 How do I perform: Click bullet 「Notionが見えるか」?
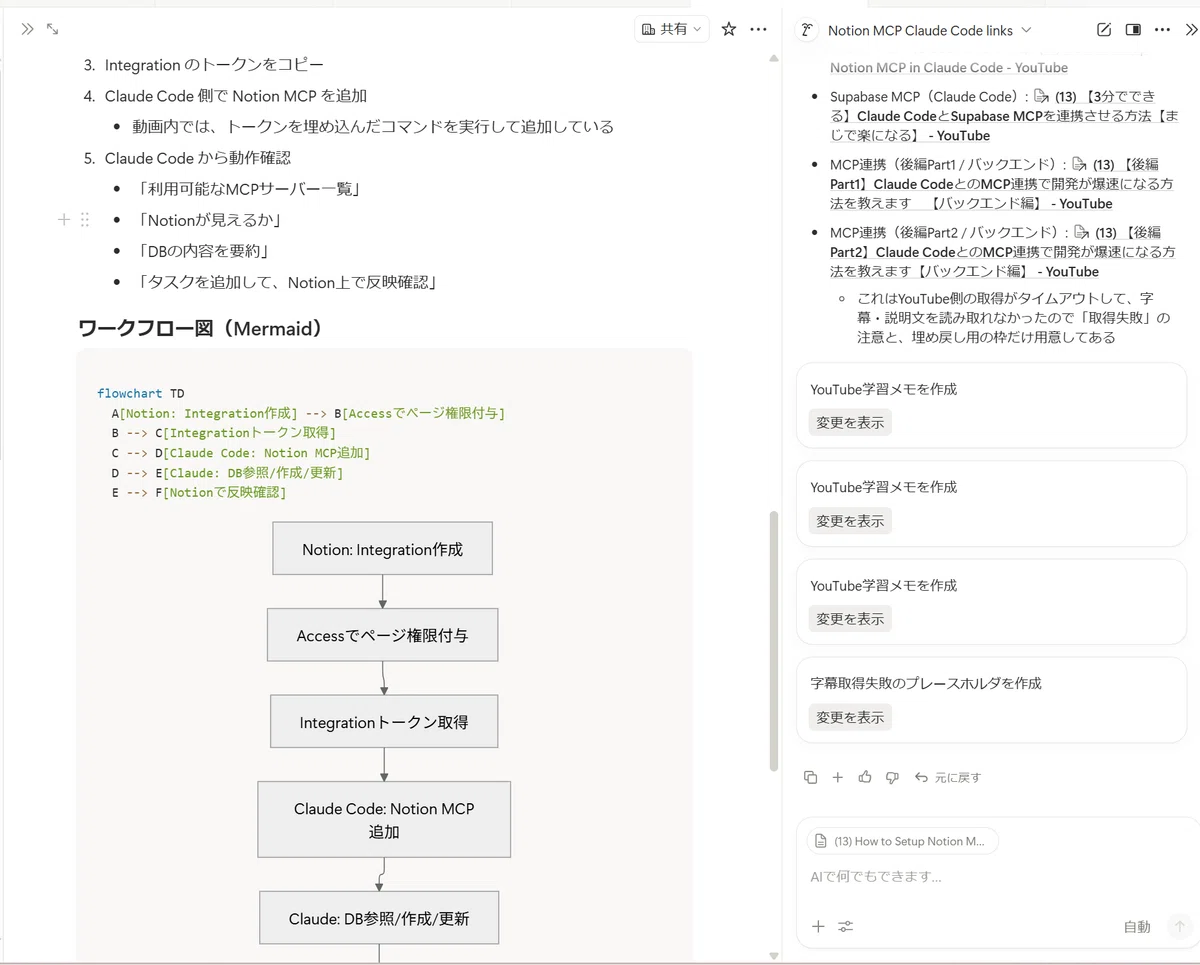coord(211,220)
